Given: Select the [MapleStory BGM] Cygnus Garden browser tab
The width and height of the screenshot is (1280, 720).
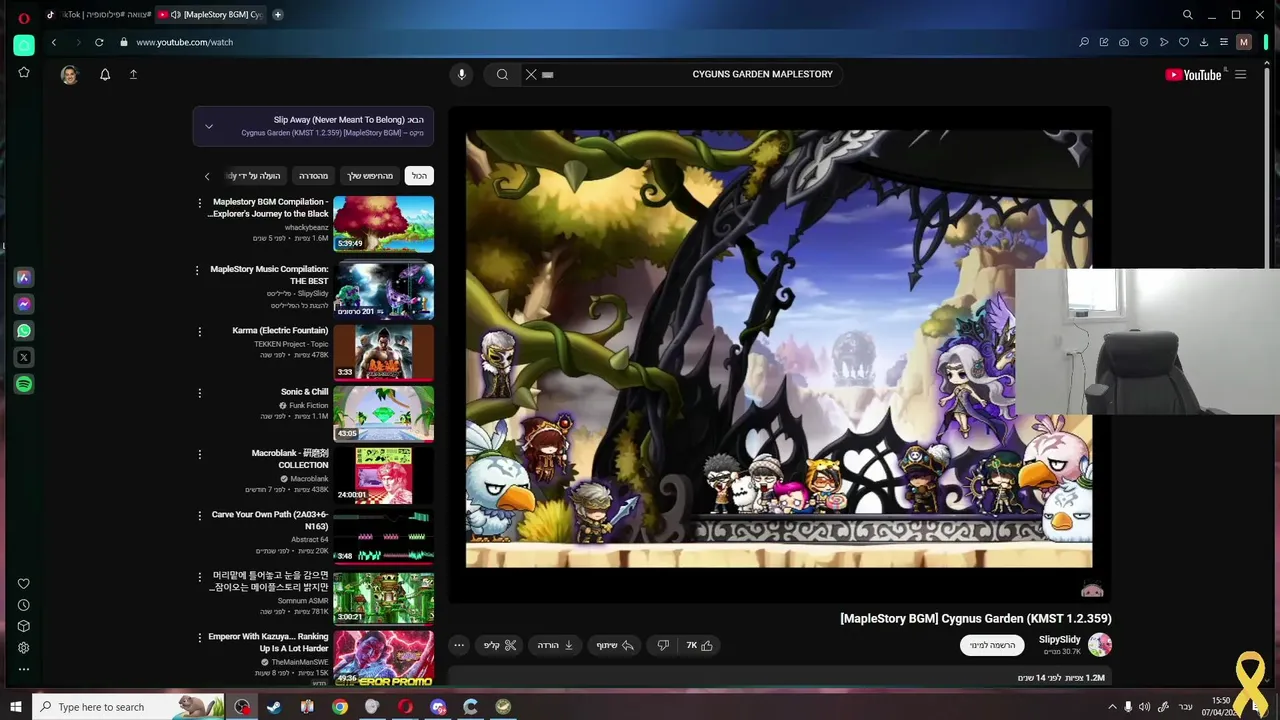Looking at the screenshot, I should (x=211, y=14).
